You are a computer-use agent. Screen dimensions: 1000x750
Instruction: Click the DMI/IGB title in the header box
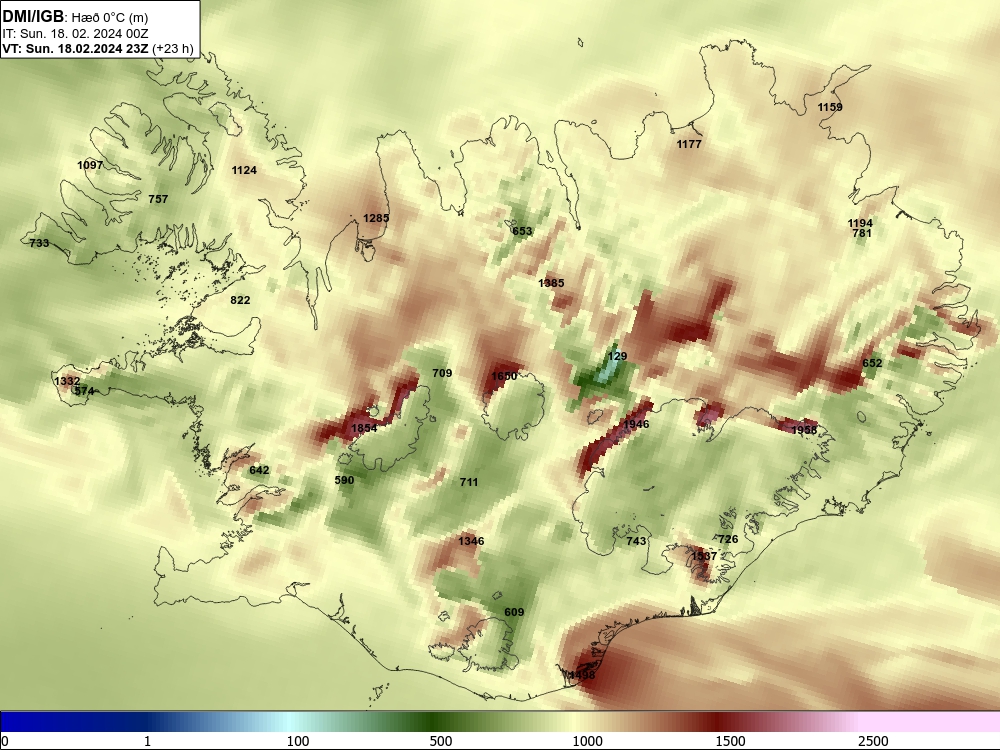(x=33, y=16)
